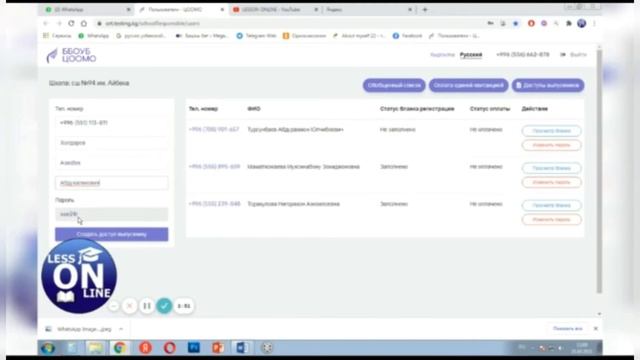View the blank for Тургунбаев row
This screenshot has width=640, height=360.
(x=551, y=131)
